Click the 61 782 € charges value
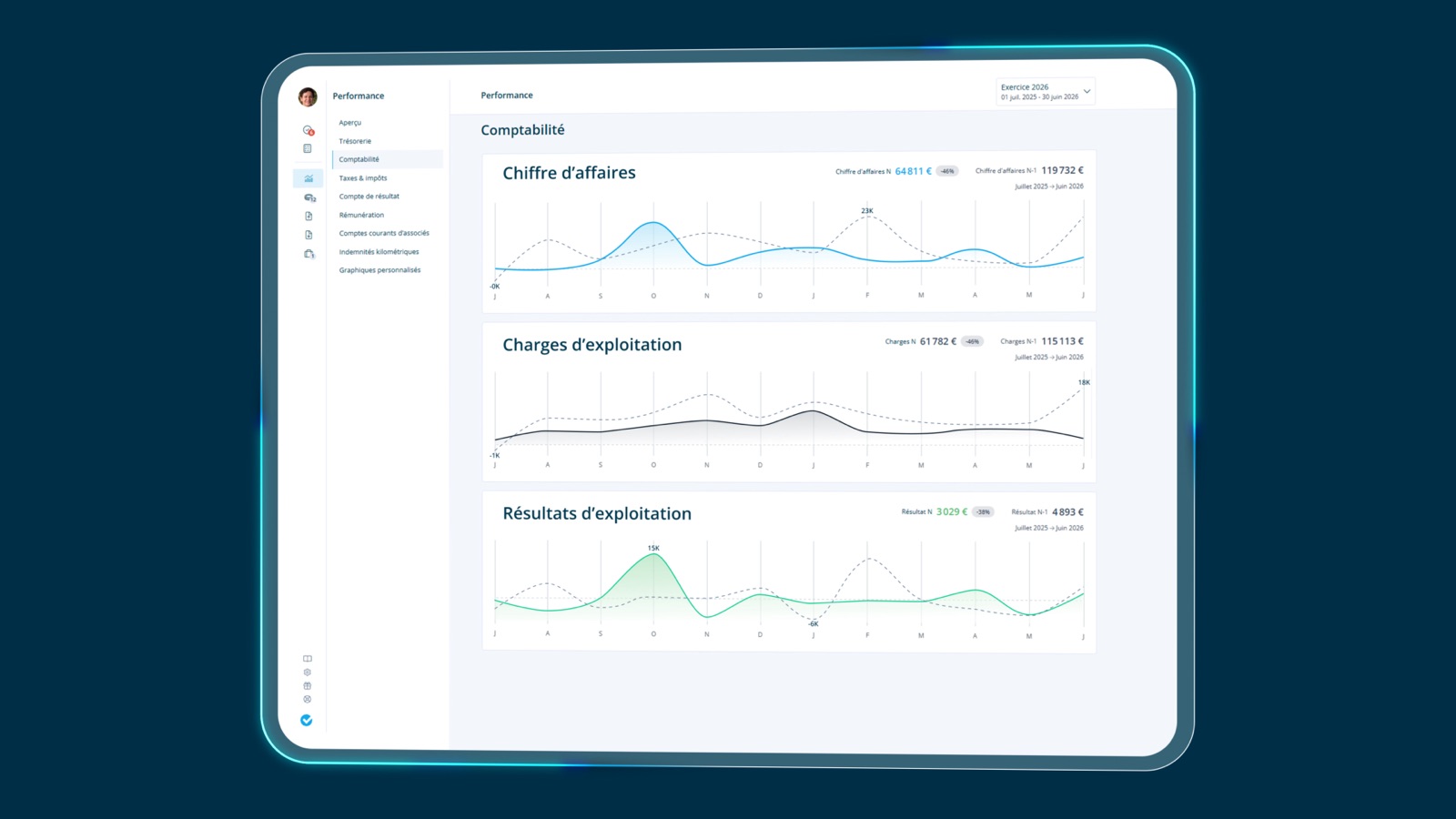 click(x=938, y=341)
